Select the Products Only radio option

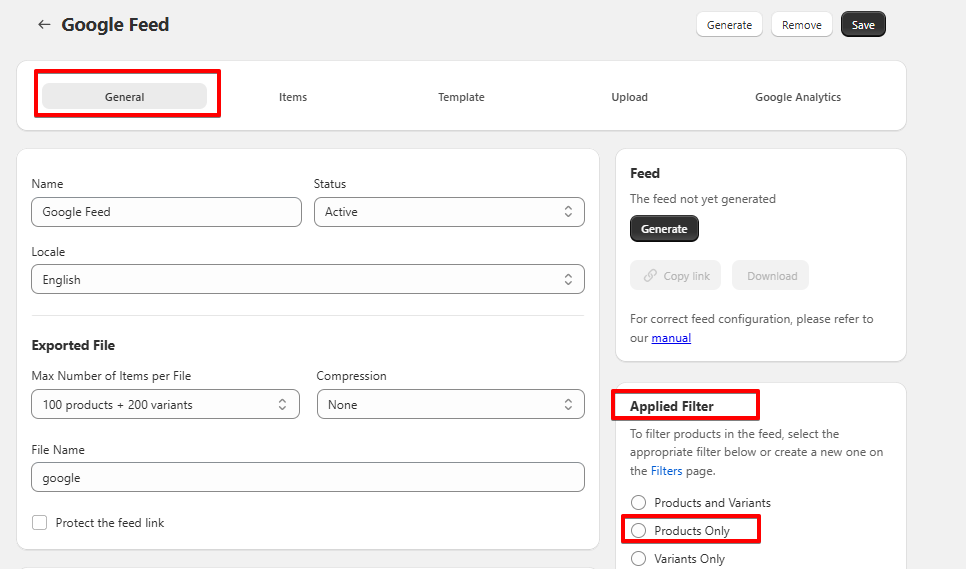(638, 530)
